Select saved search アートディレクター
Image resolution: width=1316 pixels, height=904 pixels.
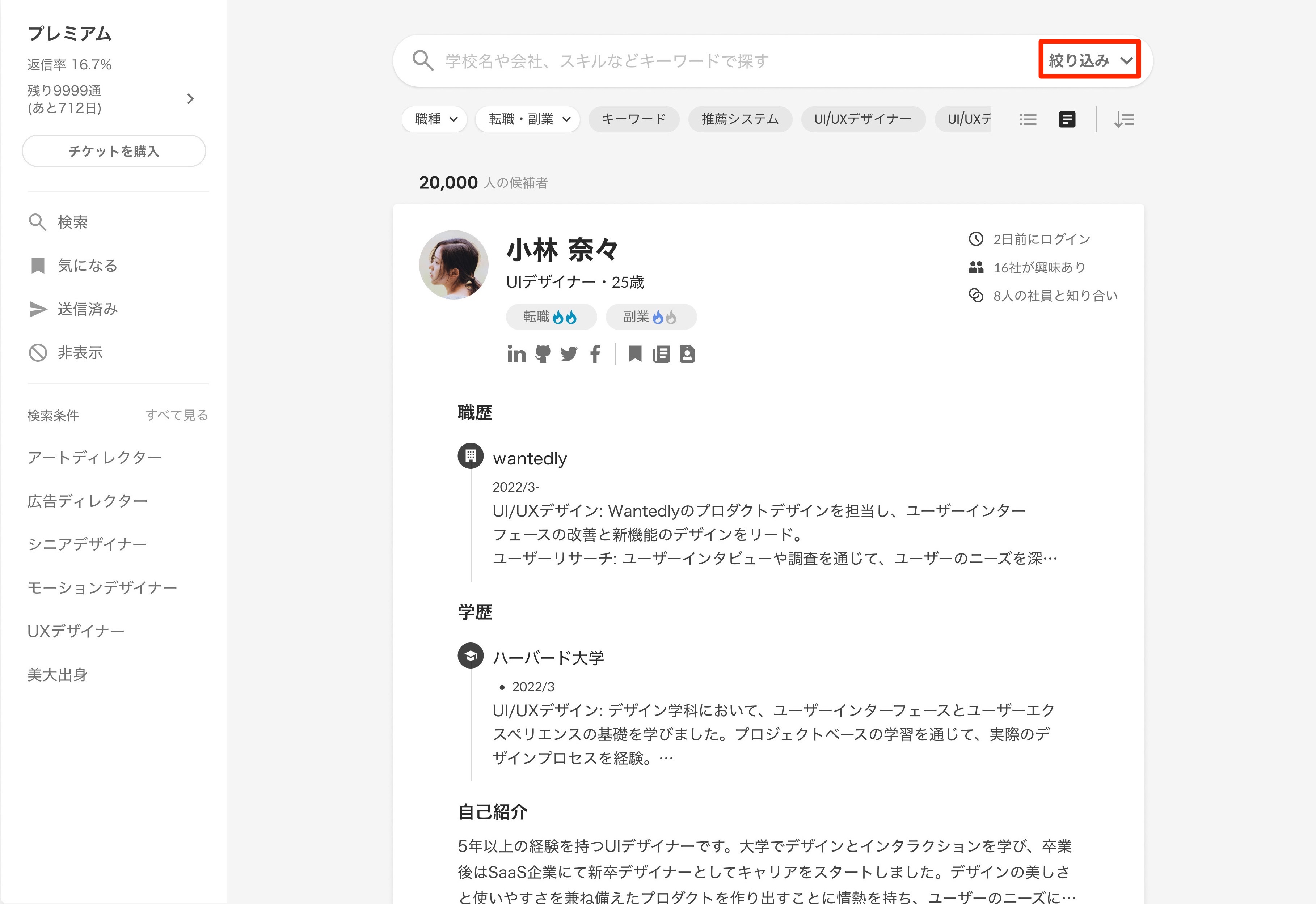[x=95, y=458]
